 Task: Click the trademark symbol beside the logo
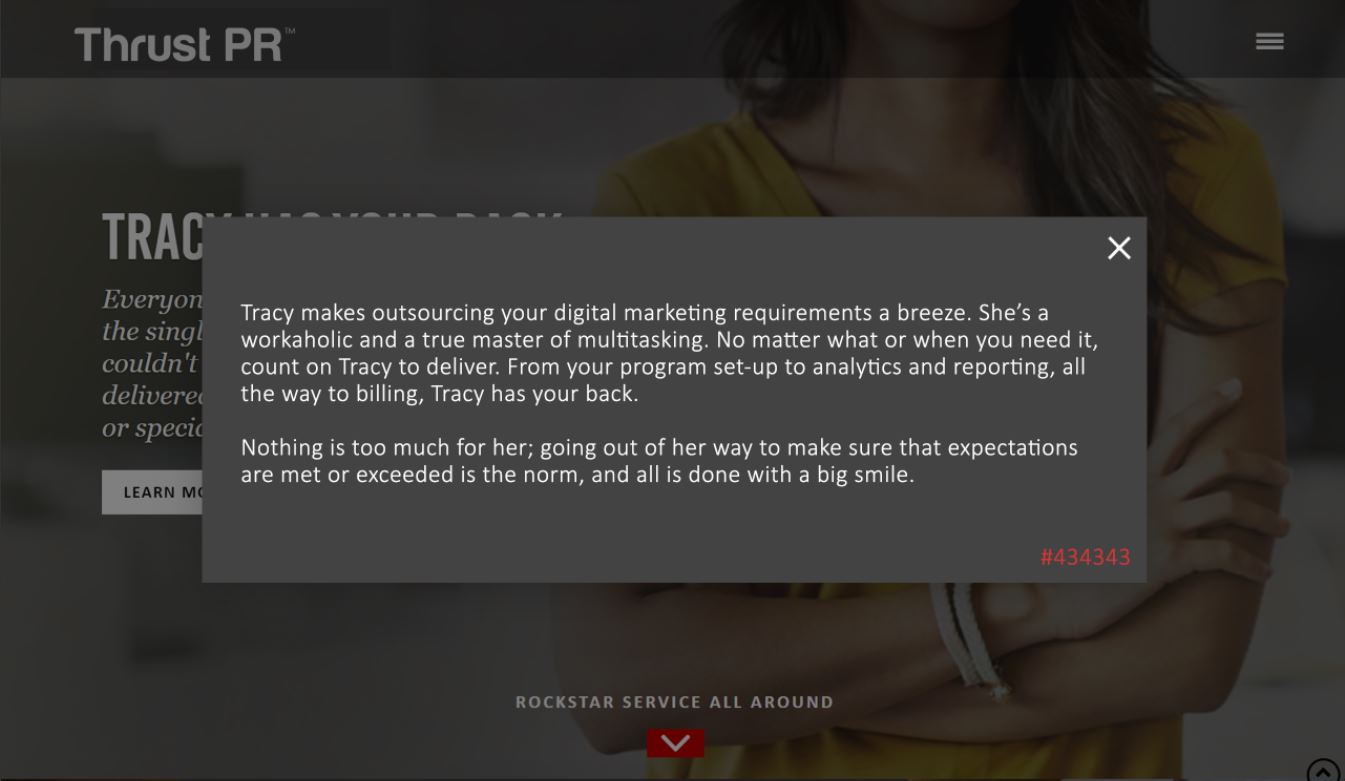click(290, 32)
